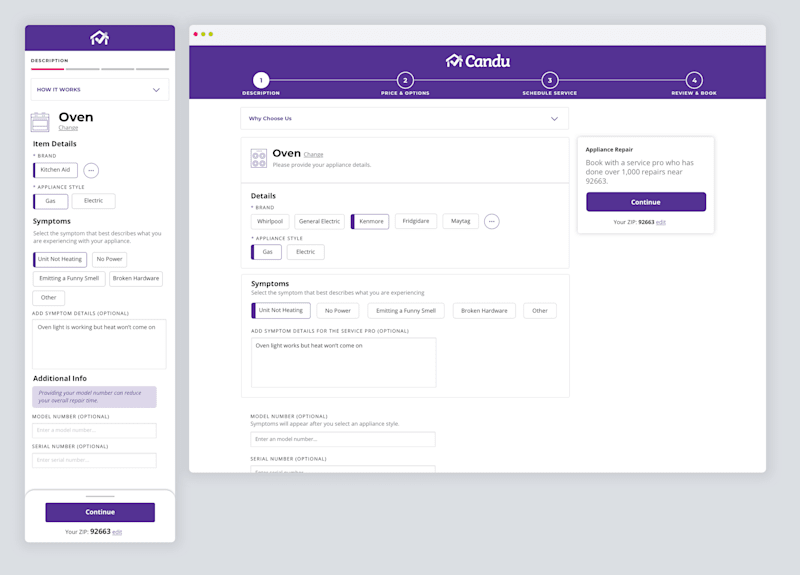Expand the Why Choose Us section
The height and width of the screenshot is (575, 800).
pyautogui.click(x=405, y=118)
